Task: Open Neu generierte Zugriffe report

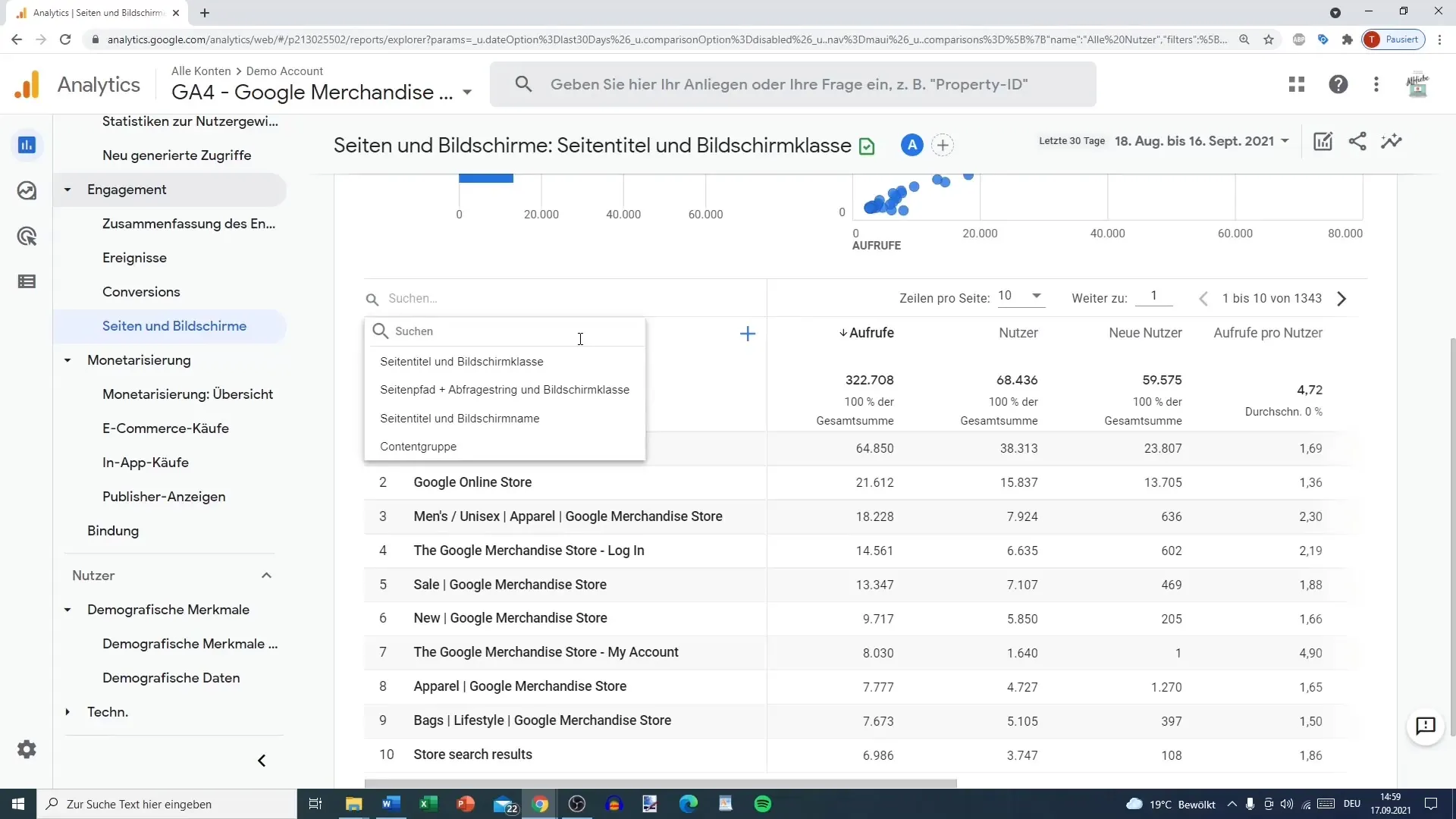Action: coord(177,155)
